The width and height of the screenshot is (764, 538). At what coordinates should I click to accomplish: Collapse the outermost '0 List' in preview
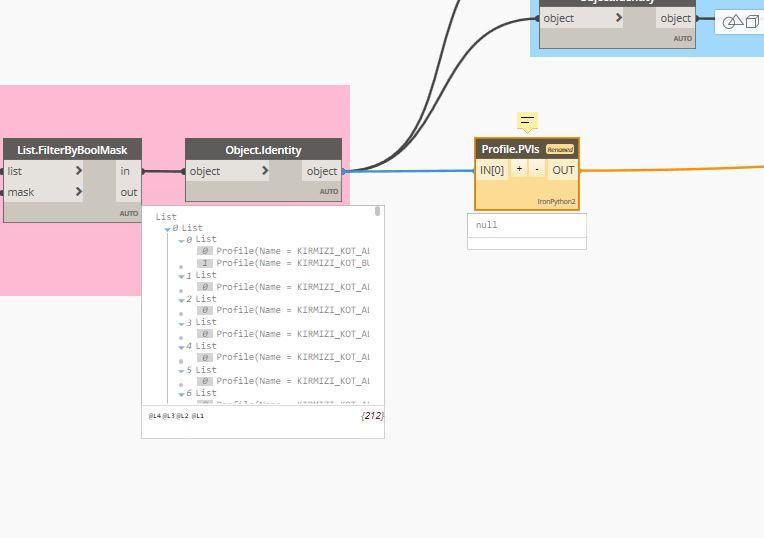(x=168, y=229)
